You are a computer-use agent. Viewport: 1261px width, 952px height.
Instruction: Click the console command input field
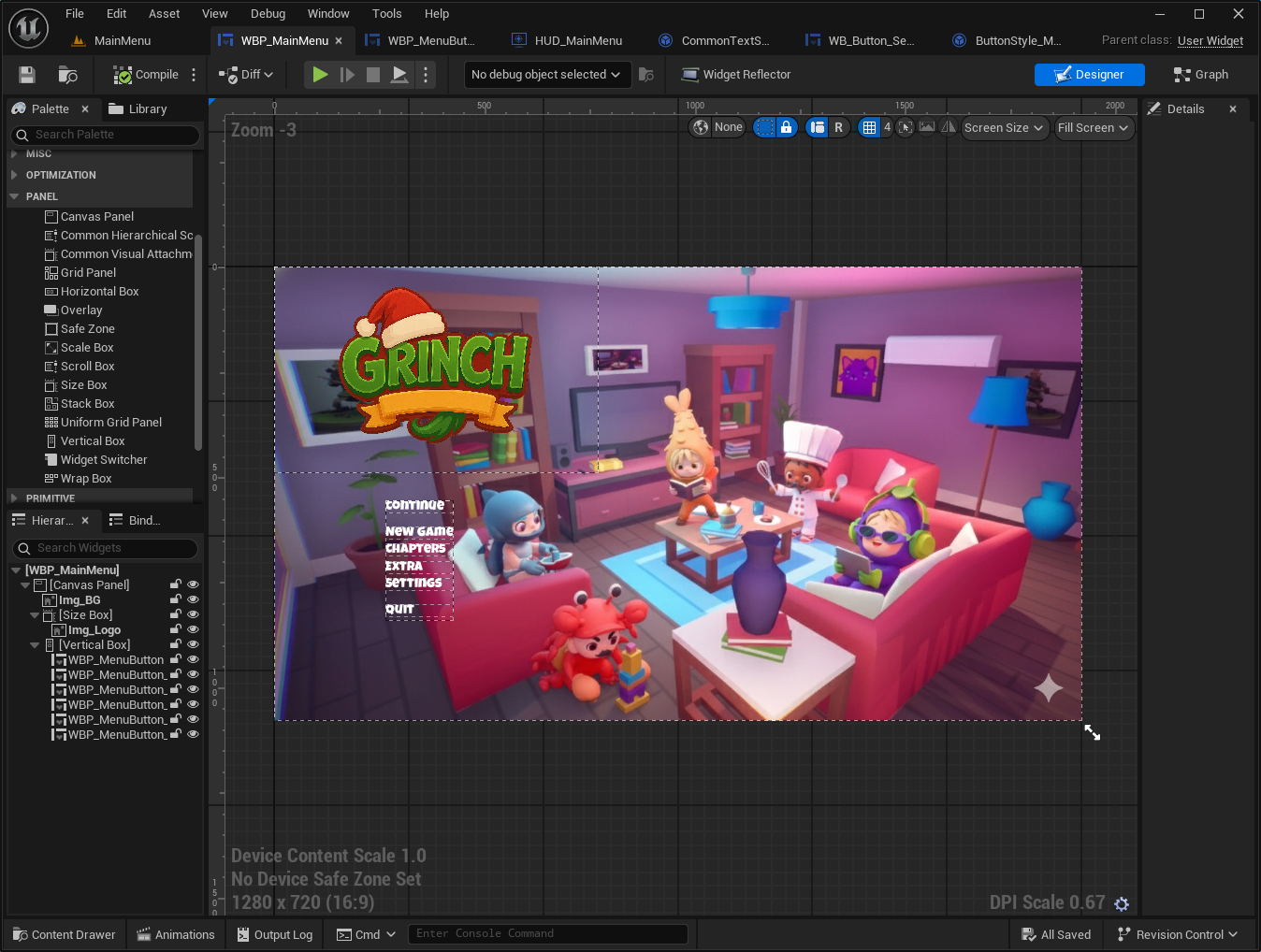[x=547, y=934]
